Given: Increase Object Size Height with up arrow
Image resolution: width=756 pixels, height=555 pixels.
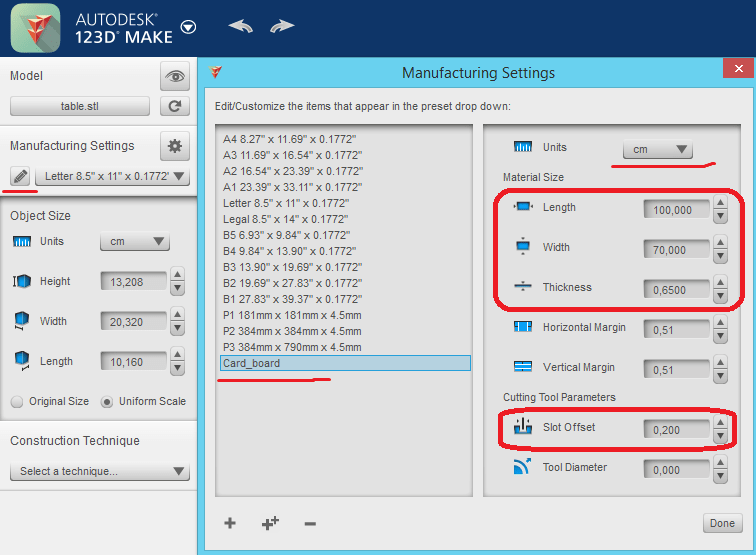Looking at the screenshot, I should (177, 274).
